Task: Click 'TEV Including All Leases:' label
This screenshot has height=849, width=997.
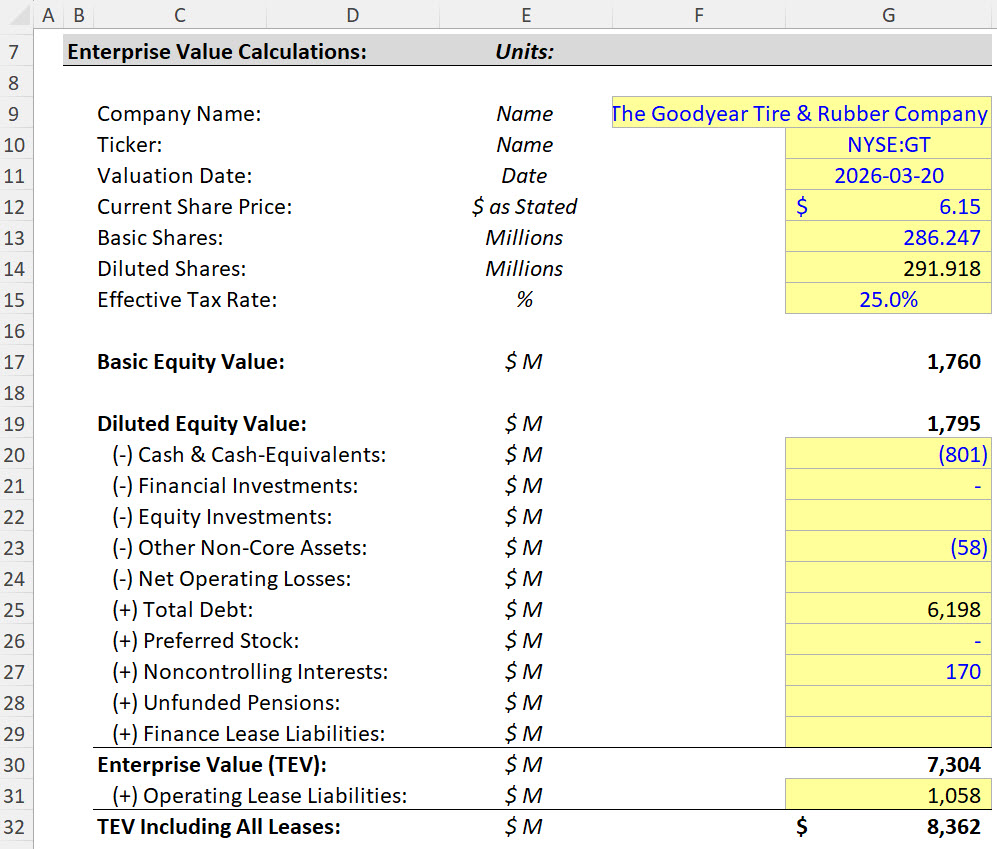Action: click(x=219, y=827)
